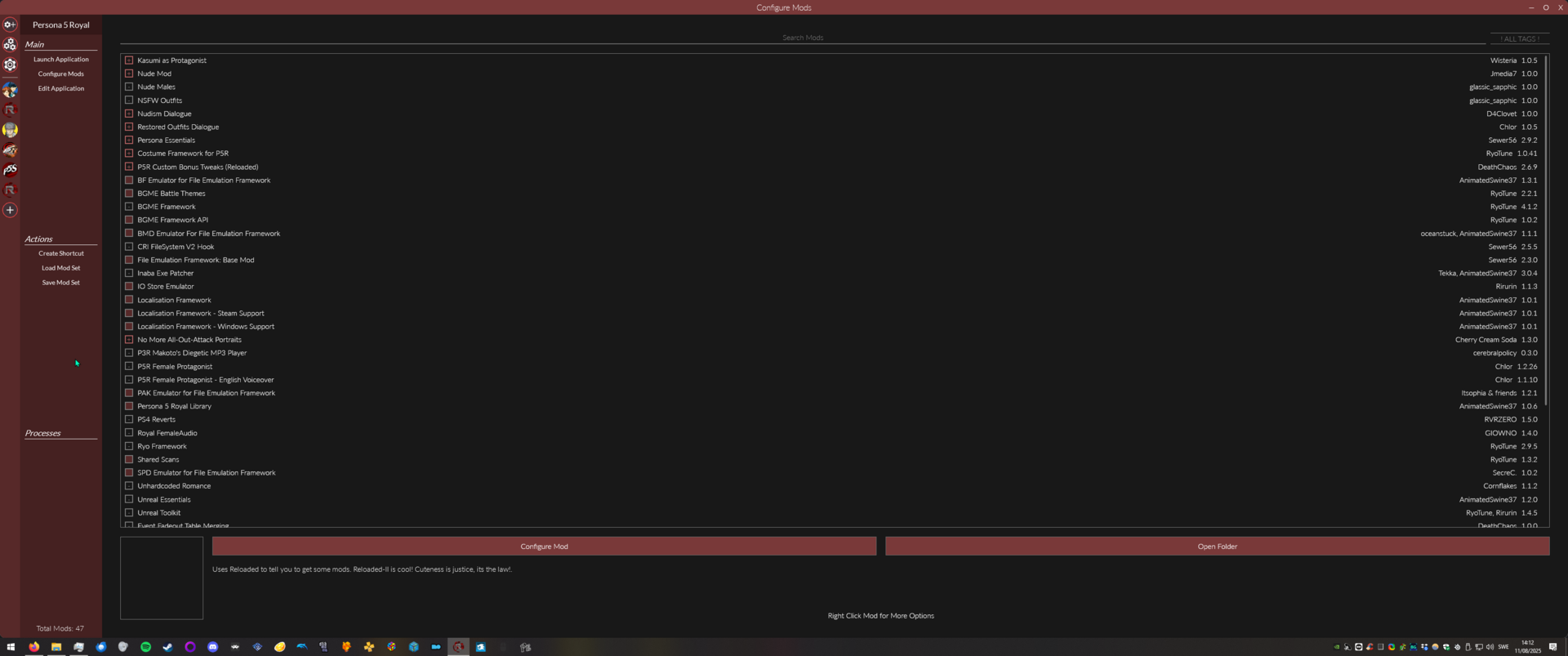This screenshot has width=1568, height=656.
Task: Open the Windows notification center icon
Action: click(x=1552, y=647)
